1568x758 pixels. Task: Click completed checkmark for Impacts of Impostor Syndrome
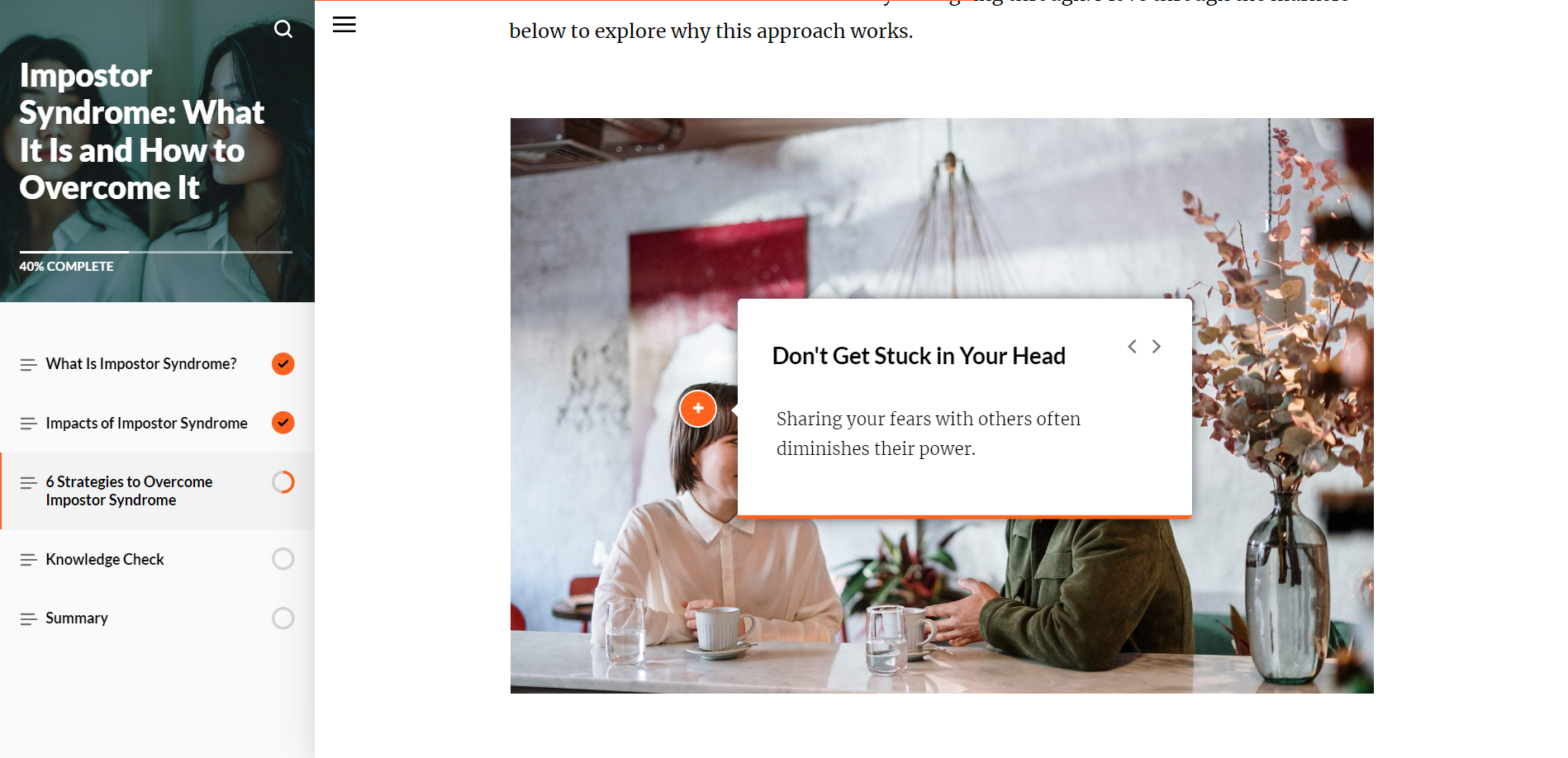pos(283,423)
